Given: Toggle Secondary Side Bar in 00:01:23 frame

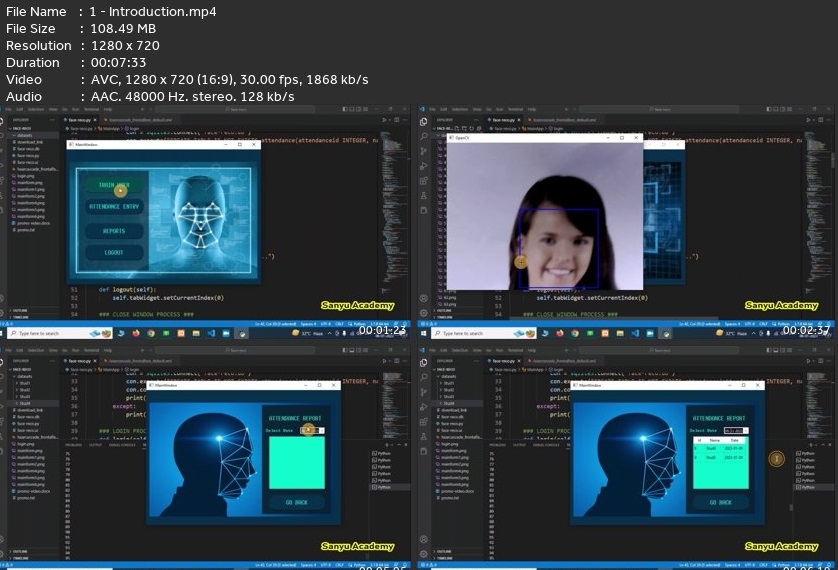Looking at the screenshot, I should pos(359,110).
